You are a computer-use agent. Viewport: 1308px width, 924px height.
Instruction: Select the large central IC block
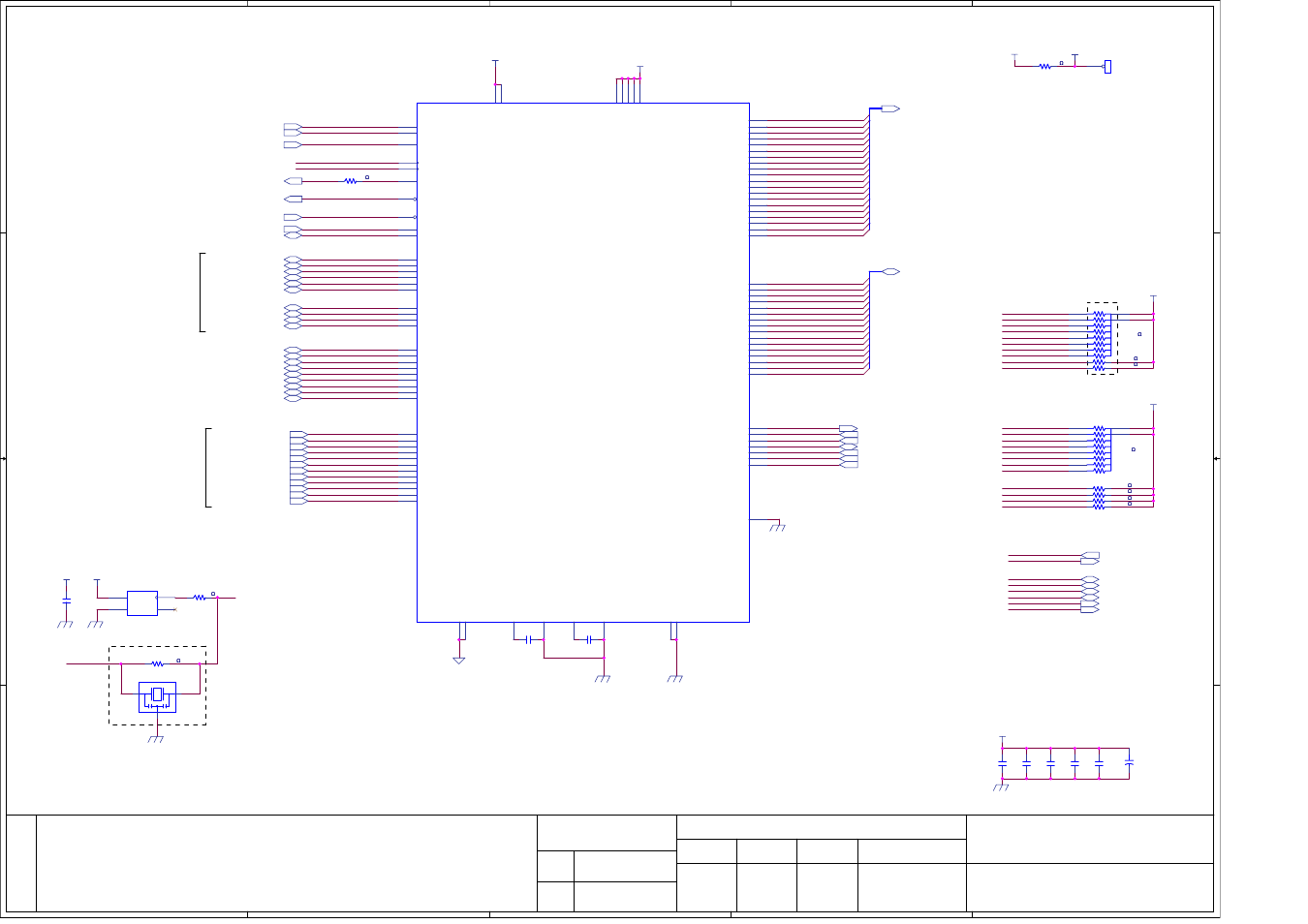point(582,362)
